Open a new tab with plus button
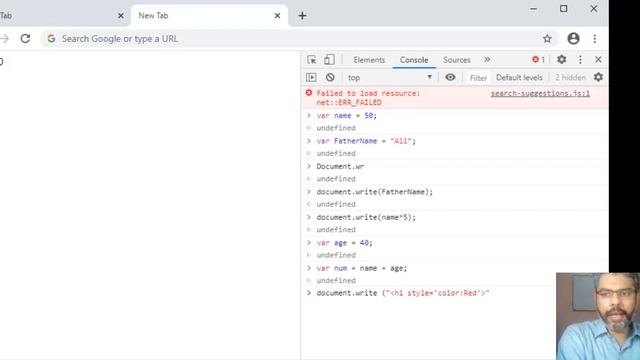640x360 pixels. (x=302, y=16)
